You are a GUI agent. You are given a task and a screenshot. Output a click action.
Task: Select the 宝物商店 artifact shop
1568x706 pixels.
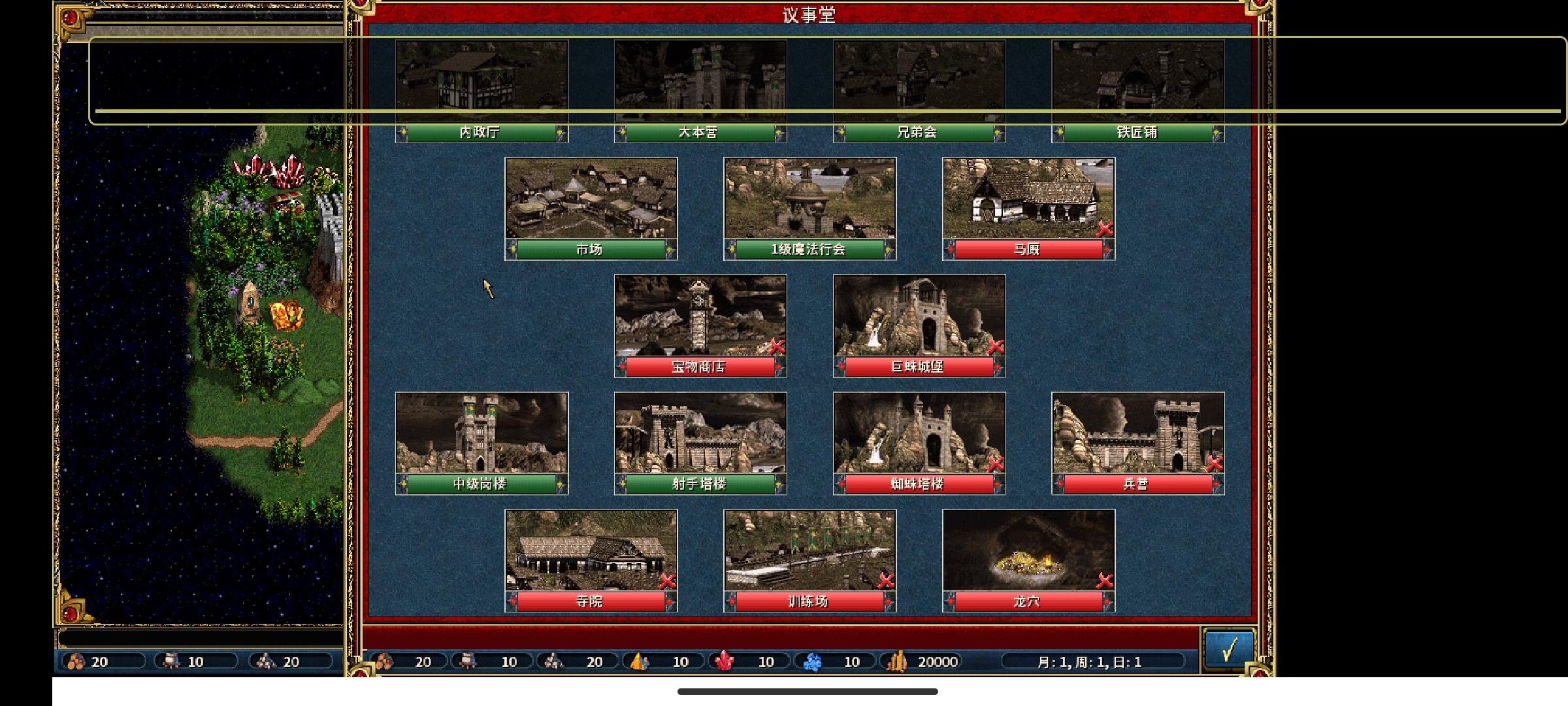click(700, 326)
